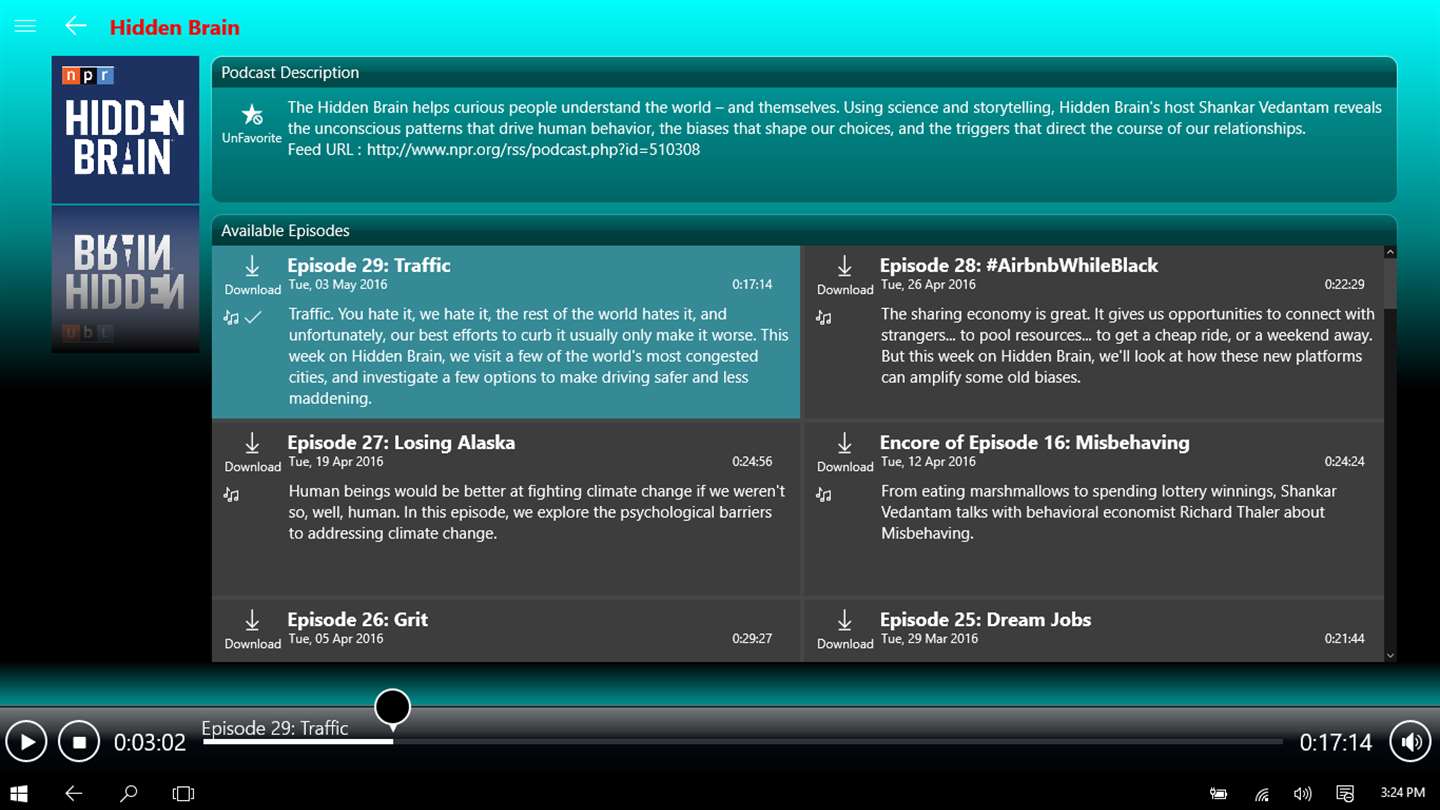
Task: Click music note icon for Misbehaving episode
Action: tap(823, 495)
